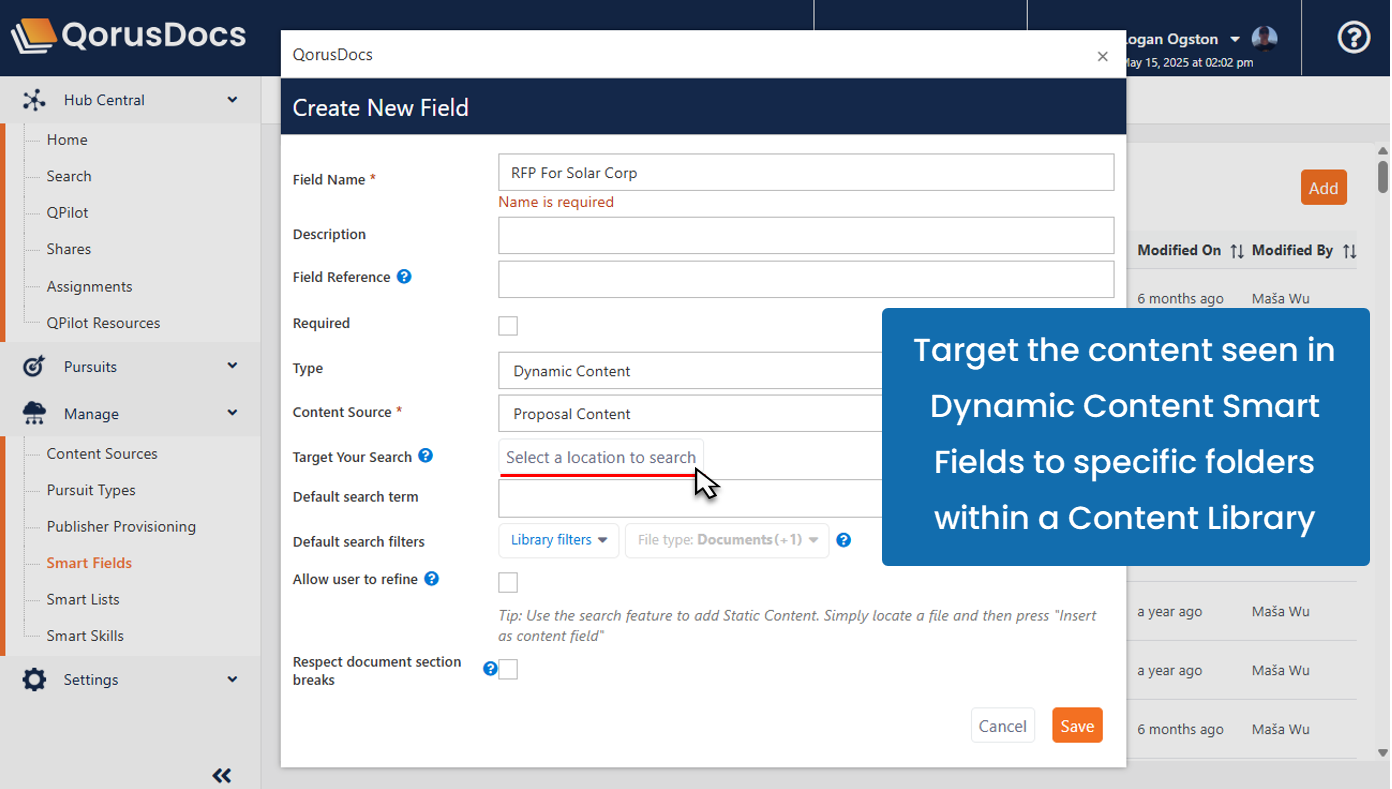The image size is (1392, 789).
Task: Click Select a location to search
Action: [x=601, y=457]
